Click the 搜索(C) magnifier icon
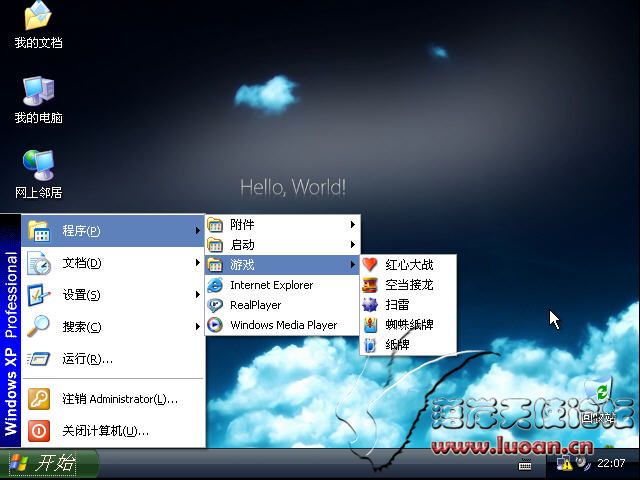This screenshot has width=640, height=480. point(38,327)
